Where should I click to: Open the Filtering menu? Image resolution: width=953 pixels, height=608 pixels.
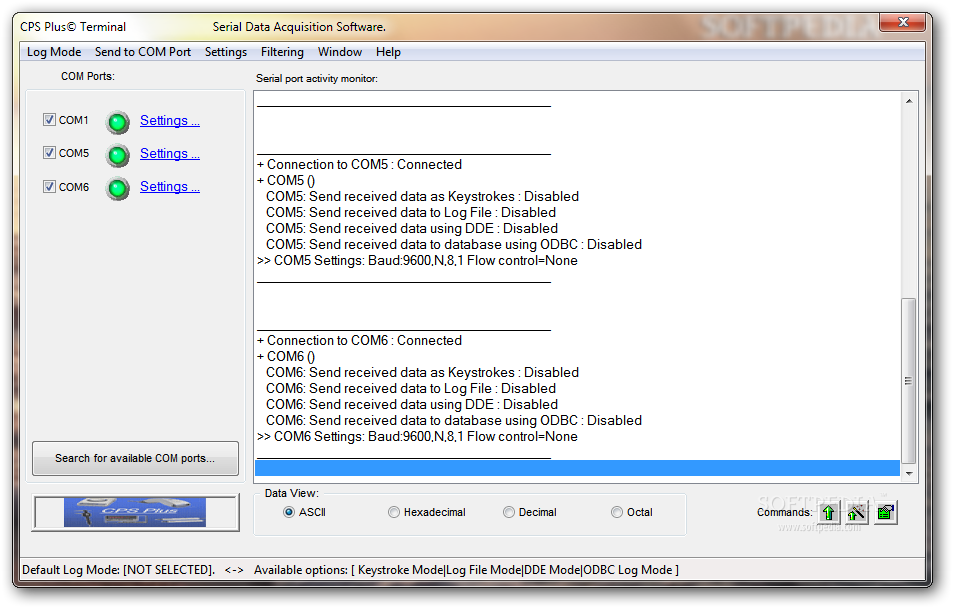(x=282, y=52)
